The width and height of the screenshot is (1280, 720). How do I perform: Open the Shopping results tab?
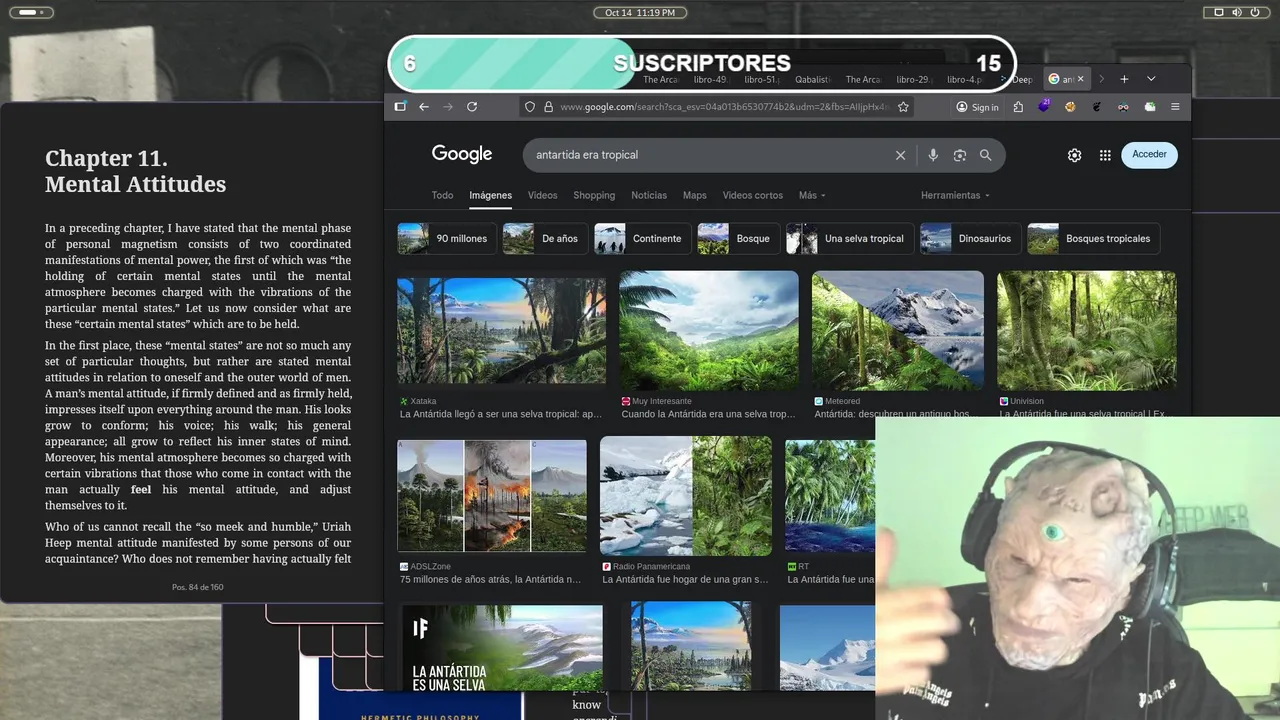(594, 195)
